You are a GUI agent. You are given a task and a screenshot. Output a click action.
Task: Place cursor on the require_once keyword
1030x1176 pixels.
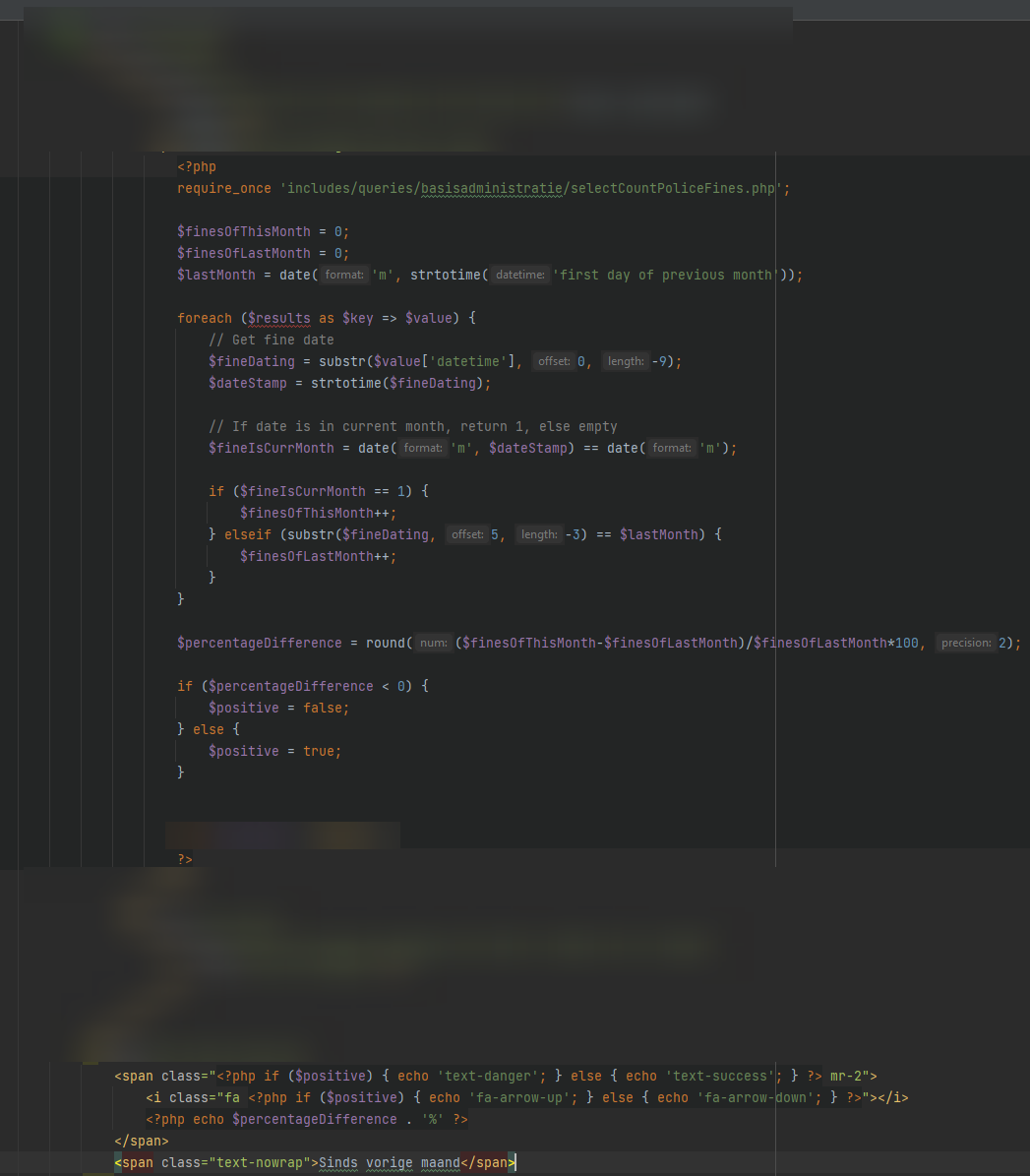coord(223,188)
